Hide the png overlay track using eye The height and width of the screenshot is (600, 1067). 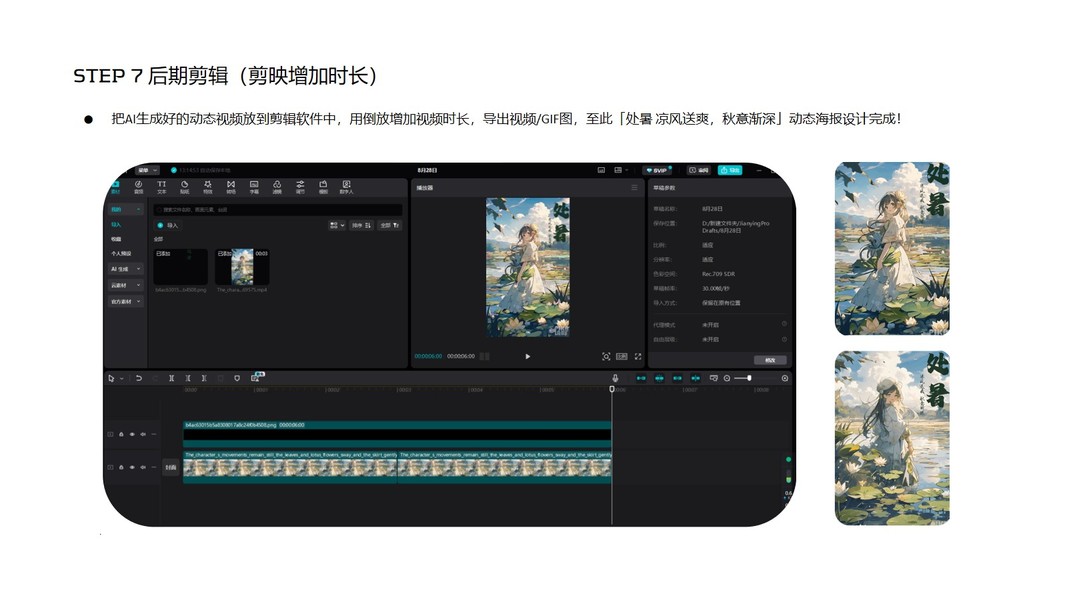132,434
